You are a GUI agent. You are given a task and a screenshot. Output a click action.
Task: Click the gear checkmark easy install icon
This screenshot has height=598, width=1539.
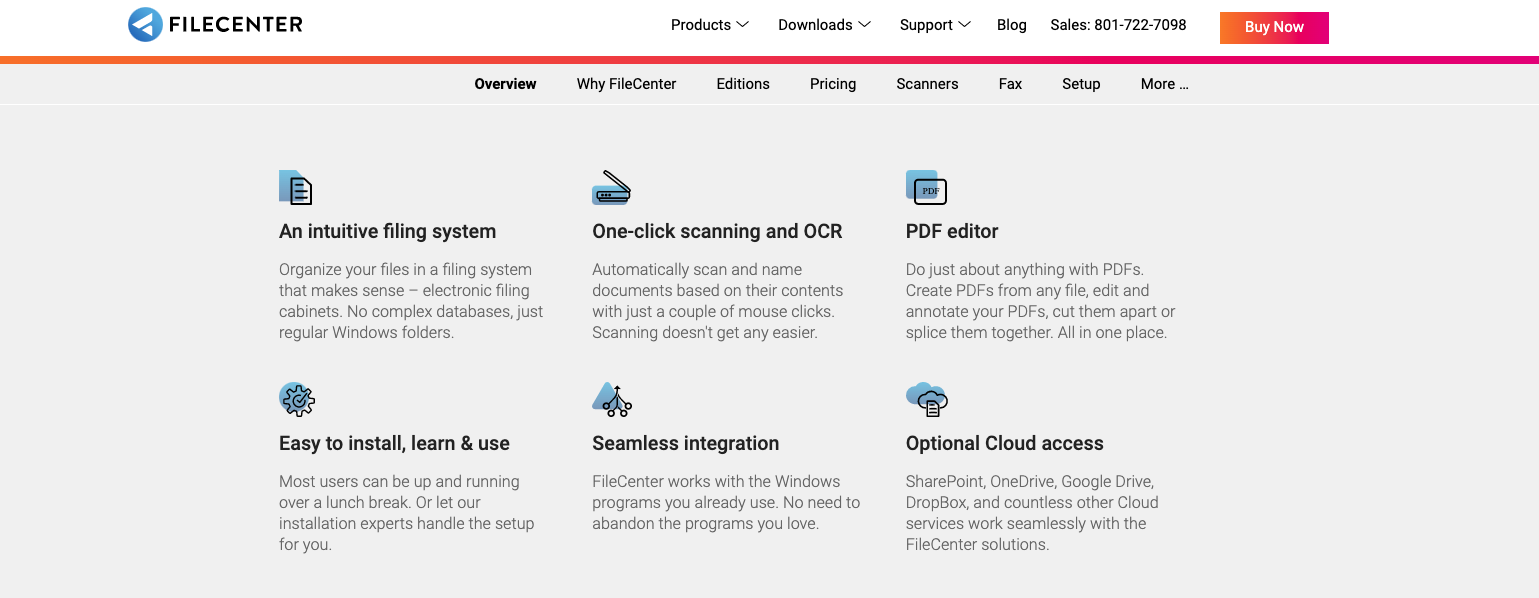click(297, 399)
